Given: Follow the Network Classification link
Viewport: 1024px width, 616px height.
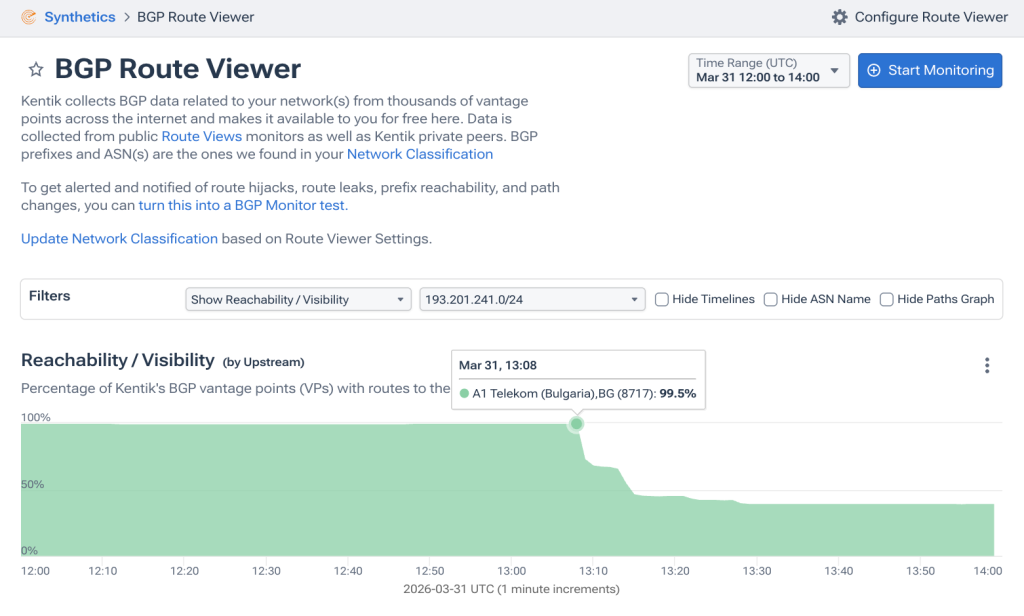Looking at the screenshot, I should 420,154.
